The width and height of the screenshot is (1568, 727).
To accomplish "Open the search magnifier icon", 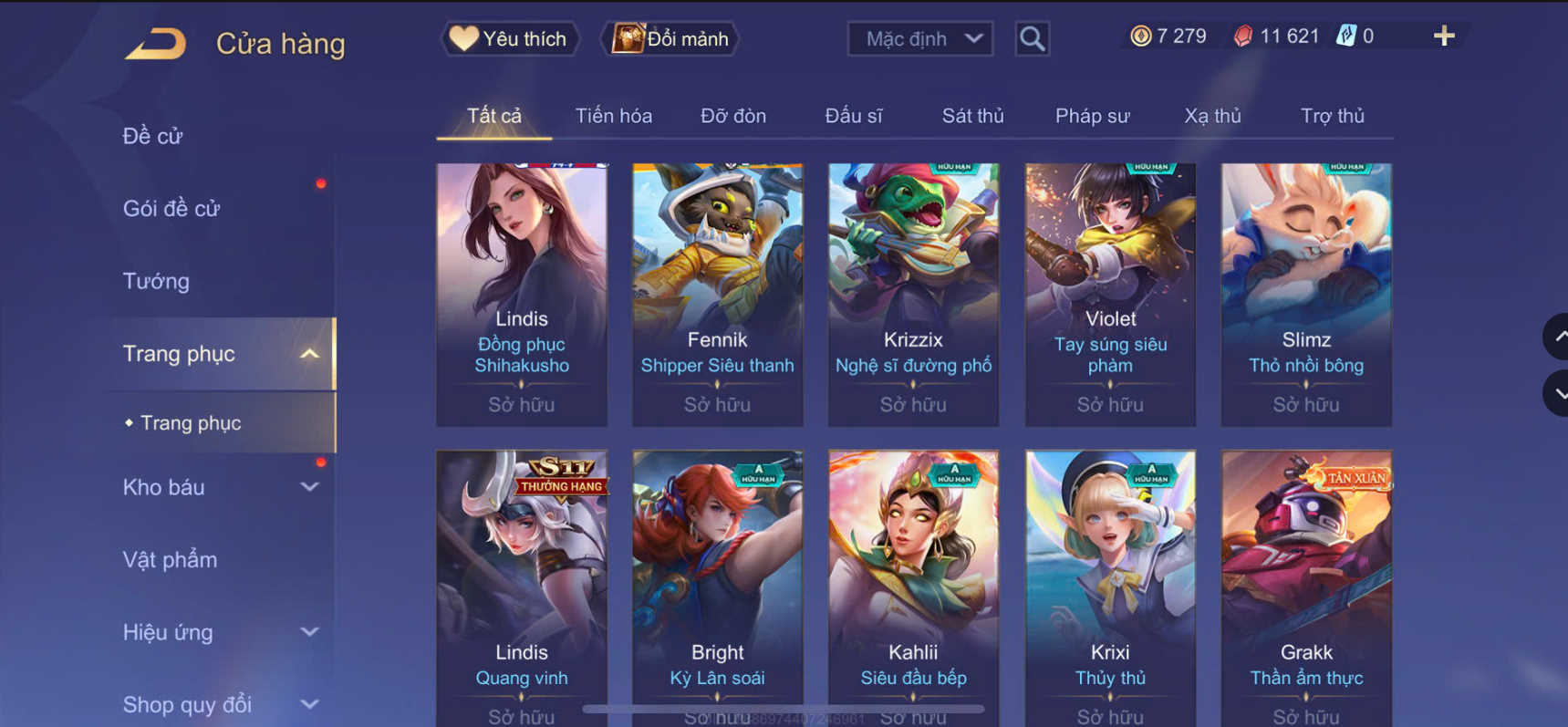I will 1032,38.
